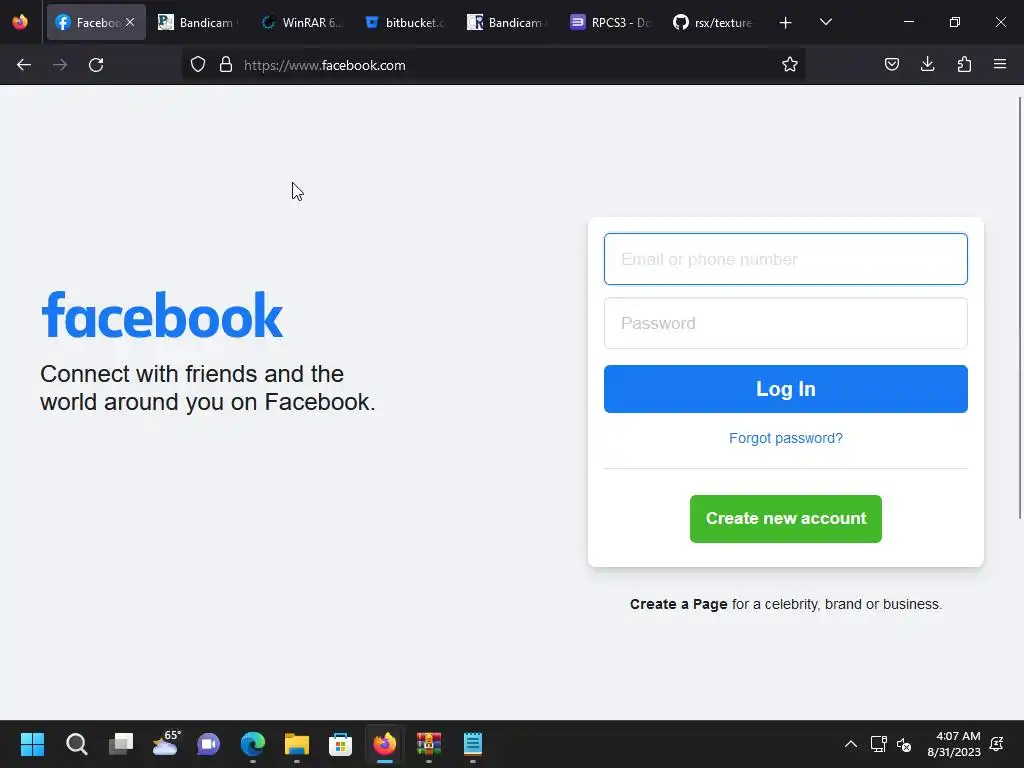Open the Notepad taskbar icon
Viewport: 1024px width, 768px height.
473,744
